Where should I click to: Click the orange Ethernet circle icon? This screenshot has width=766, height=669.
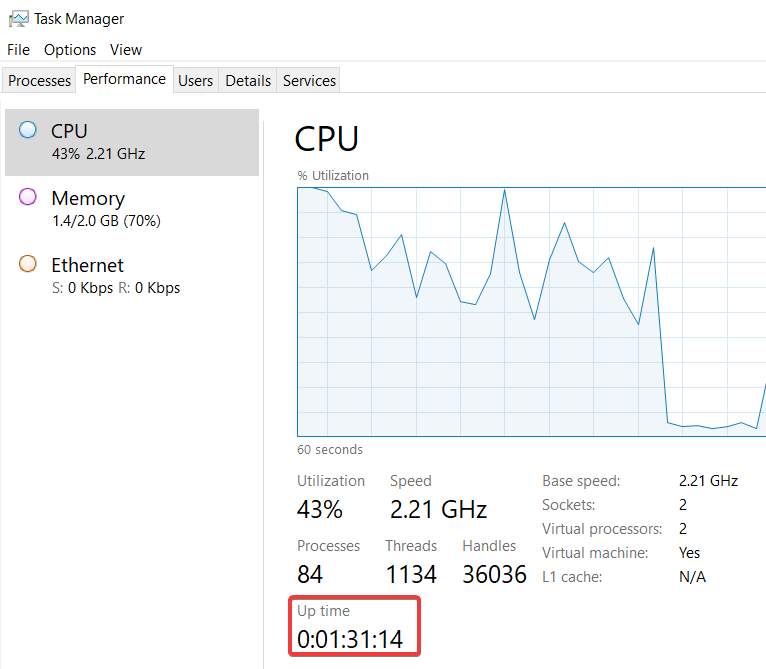pos(28,264)
